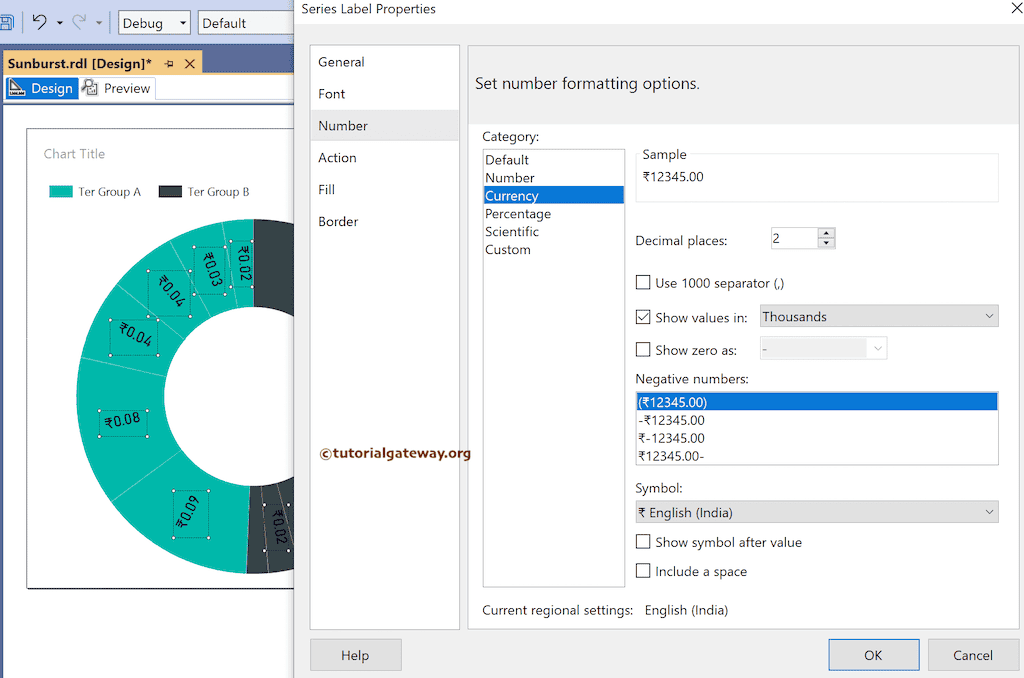Image resolution: width=1024 pixels, height=678 pixels.
Task: Enable Show symbol after value
Action: point(643,542)
